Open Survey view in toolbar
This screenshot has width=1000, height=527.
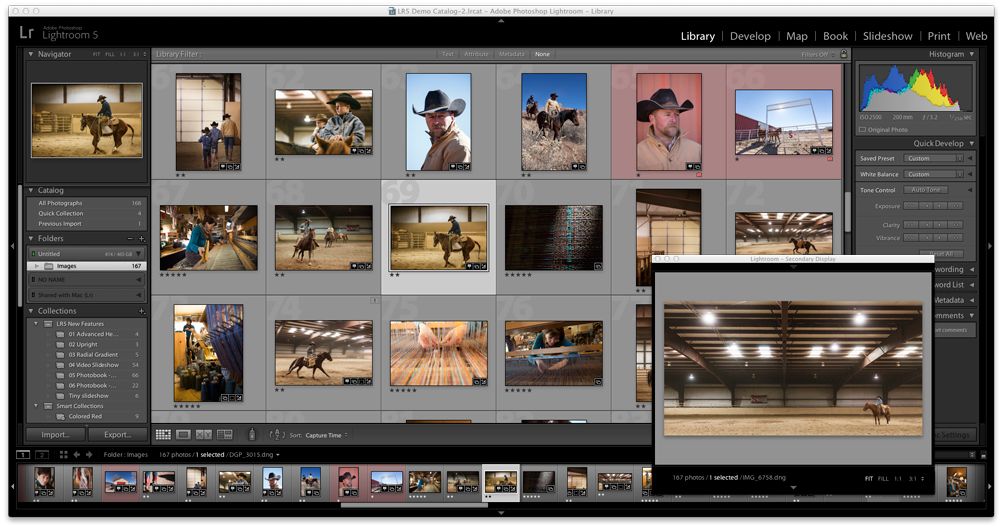point(224,435)
